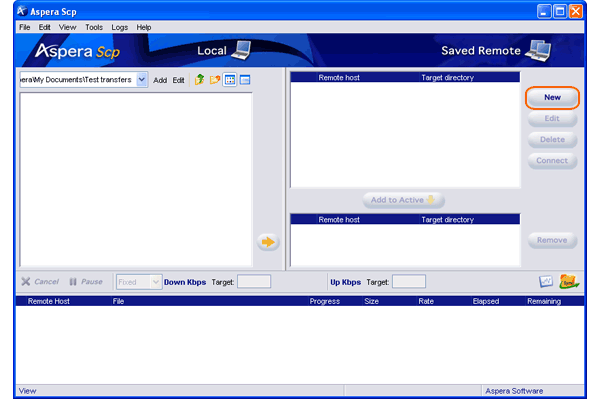Open the Tools menu

(x=94, y=27)
